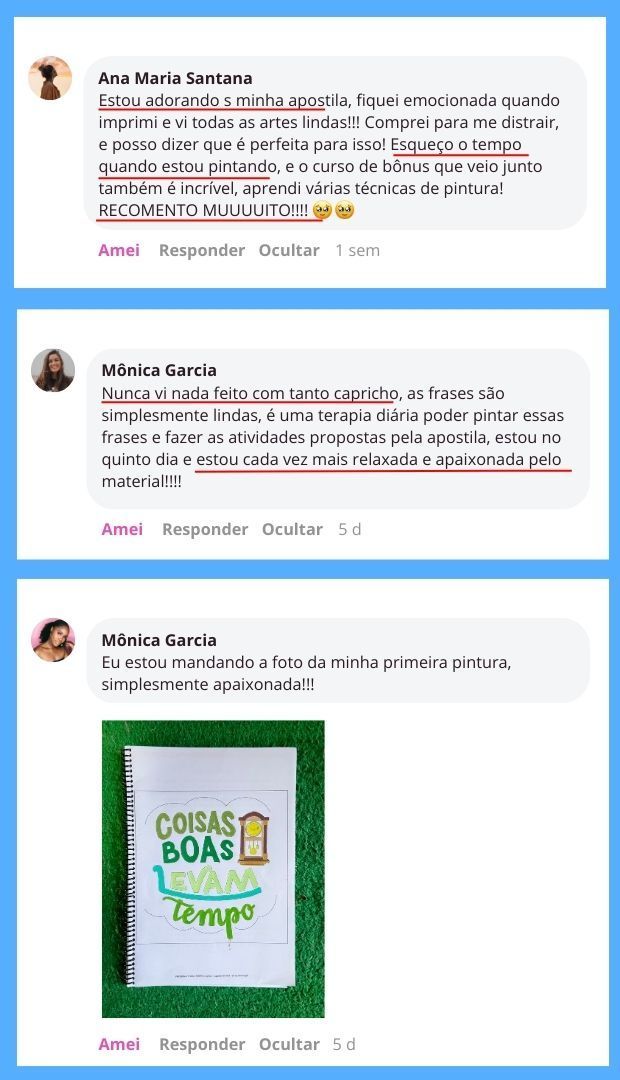Click Ana Maria Santana's profile avatar

(50, 79)
